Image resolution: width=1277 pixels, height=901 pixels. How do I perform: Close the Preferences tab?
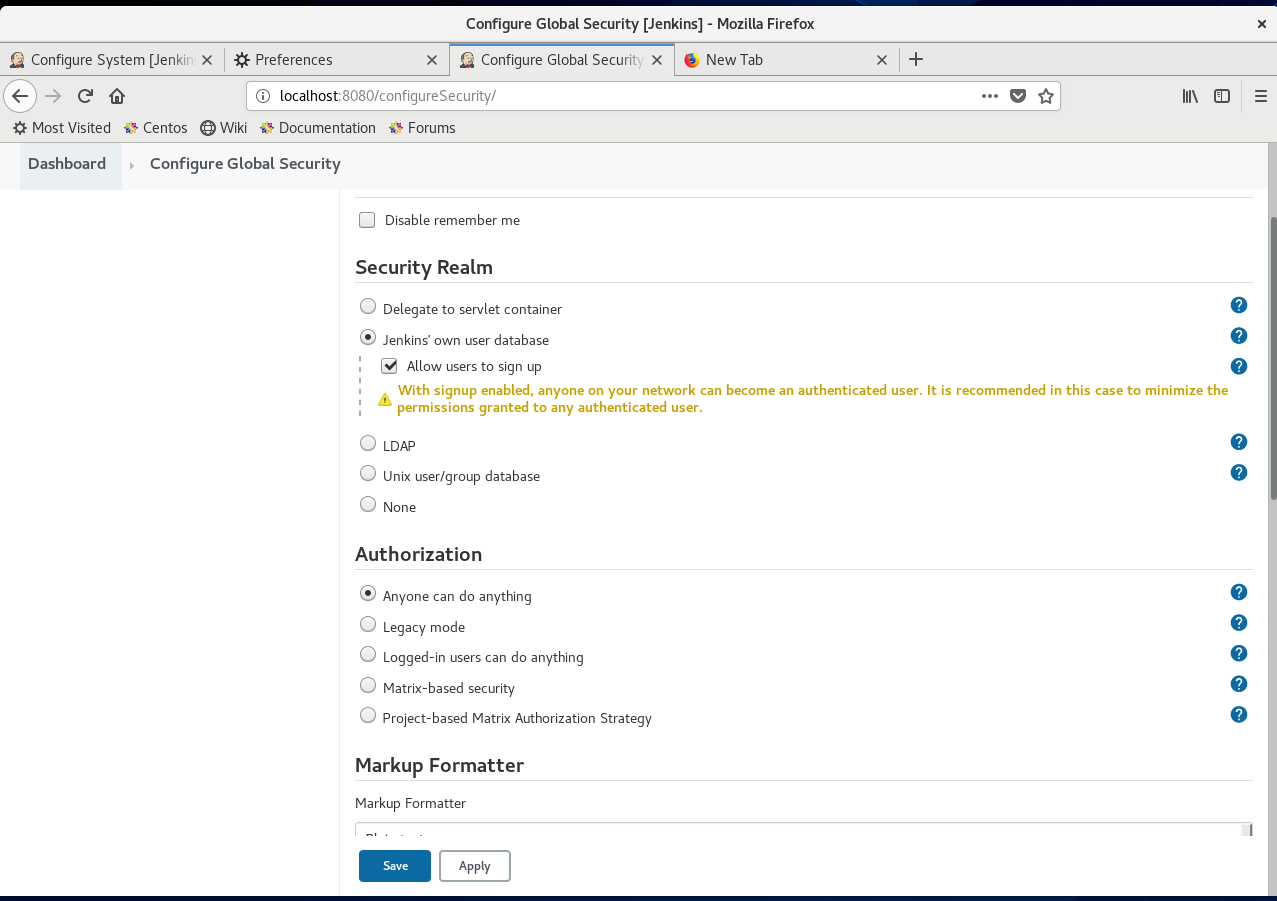coord(432,60)
